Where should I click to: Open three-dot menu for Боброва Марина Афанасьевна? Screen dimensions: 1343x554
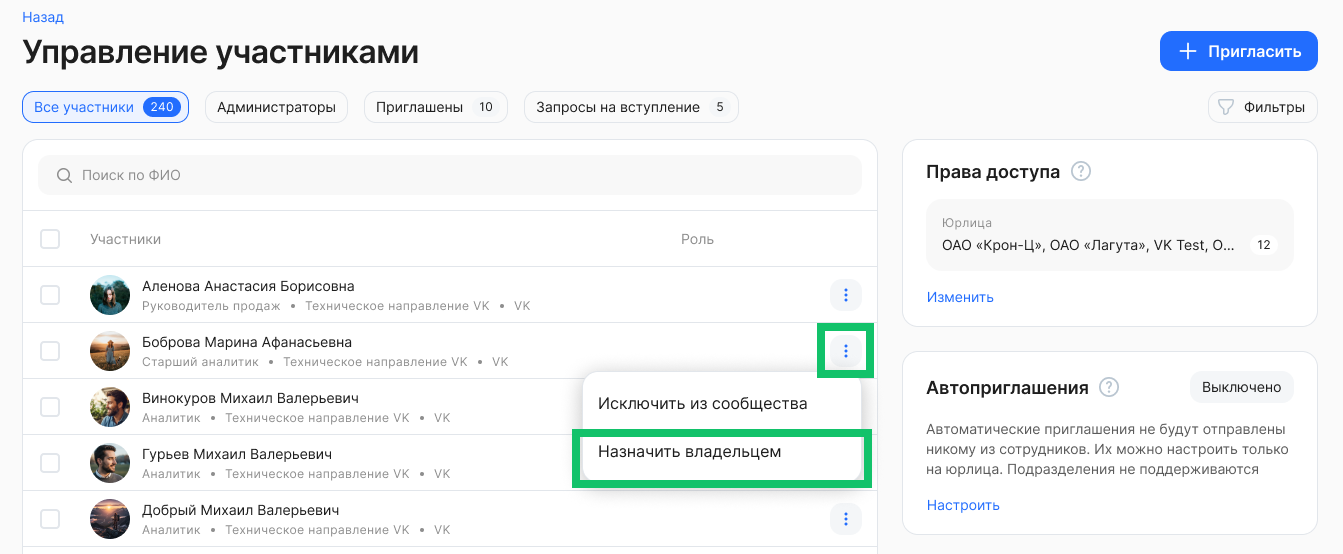[x=846, y=351]
